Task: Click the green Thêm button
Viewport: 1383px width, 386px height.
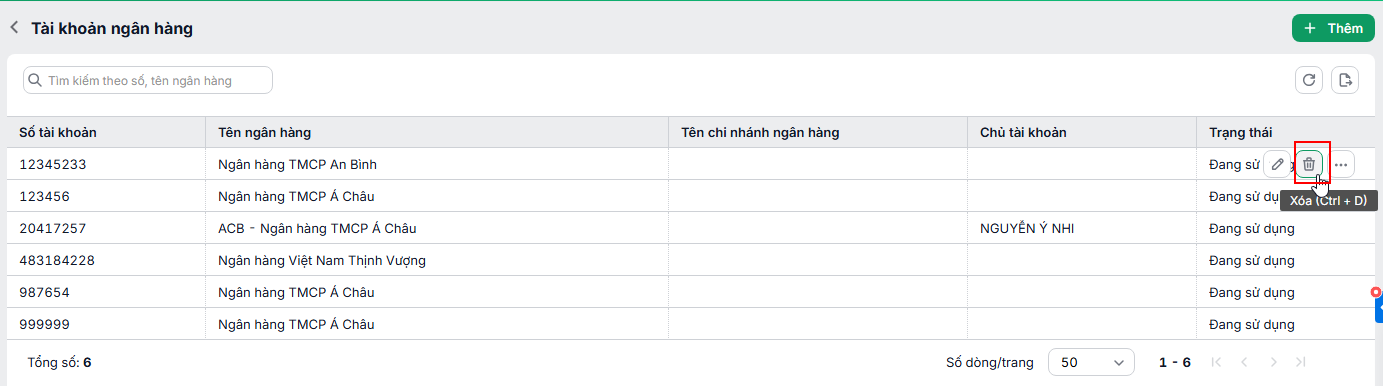Action: [1333, 28]
